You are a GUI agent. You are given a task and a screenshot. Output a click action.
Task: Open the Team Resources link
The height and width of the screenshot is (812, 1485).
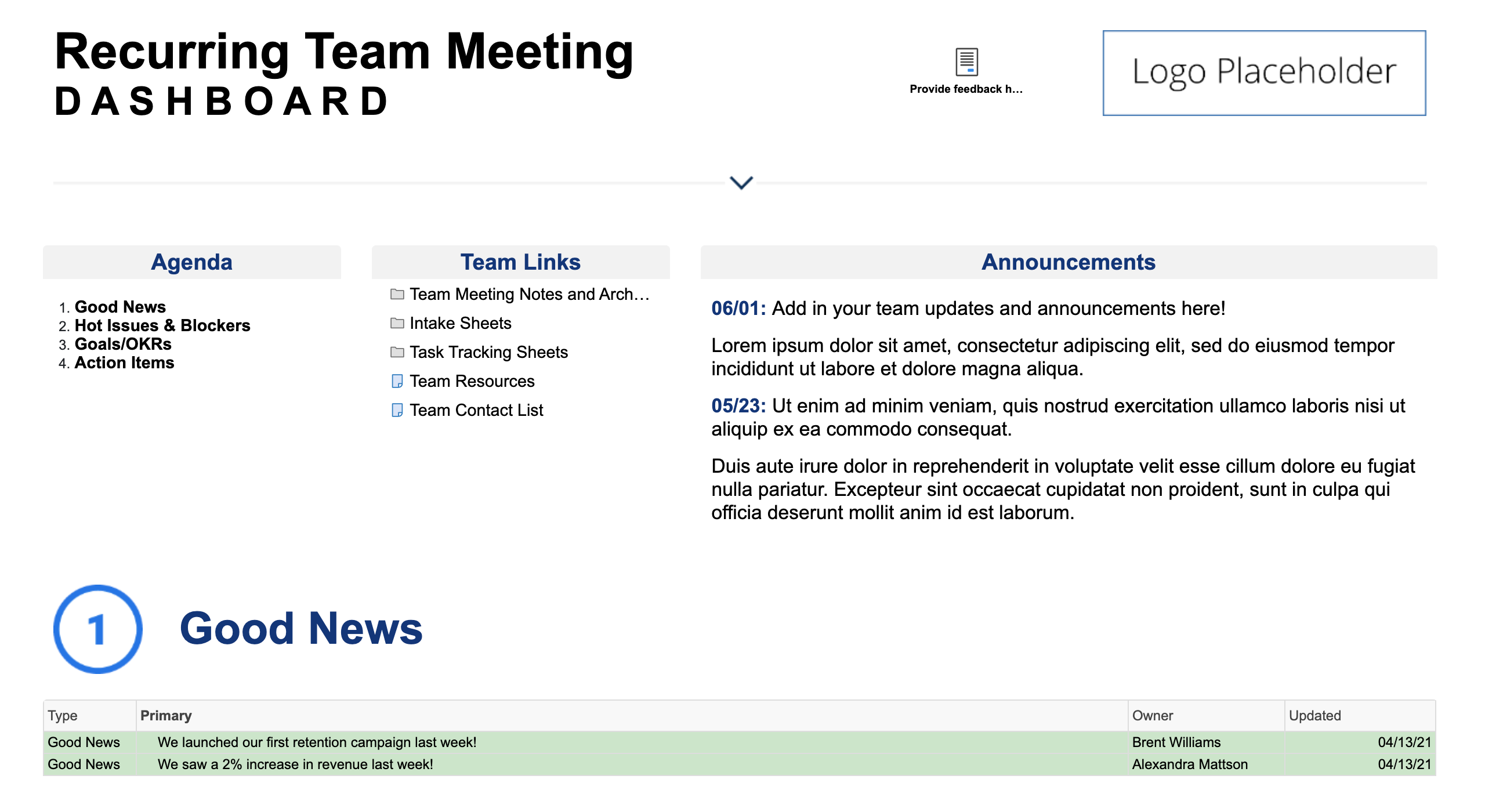point(472,381)
